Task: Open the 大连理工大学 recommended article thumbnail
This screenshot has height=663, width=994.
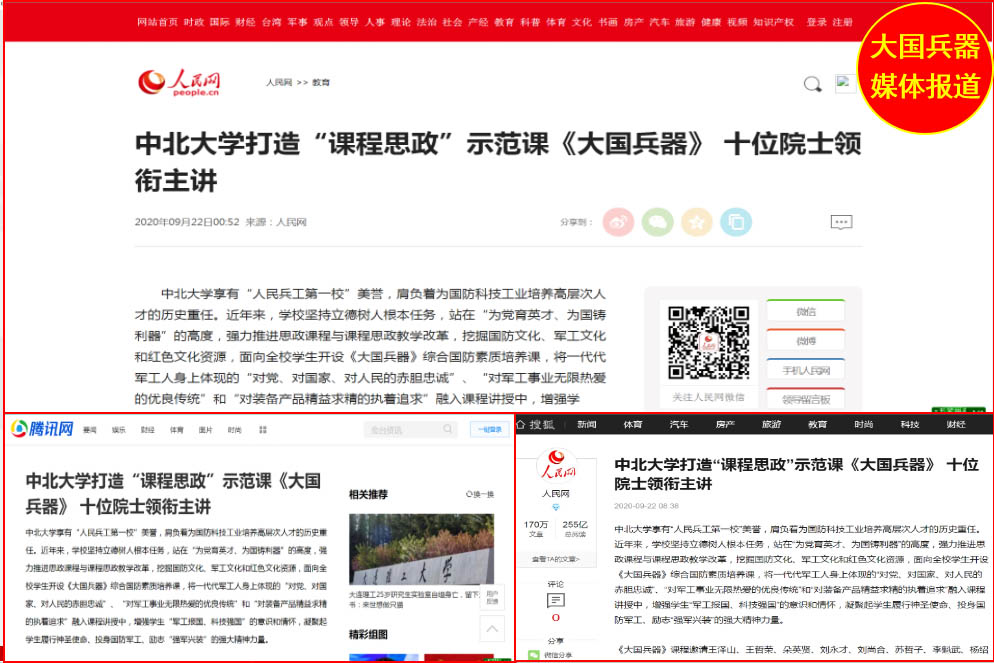Action: click(x=421, y=550)
